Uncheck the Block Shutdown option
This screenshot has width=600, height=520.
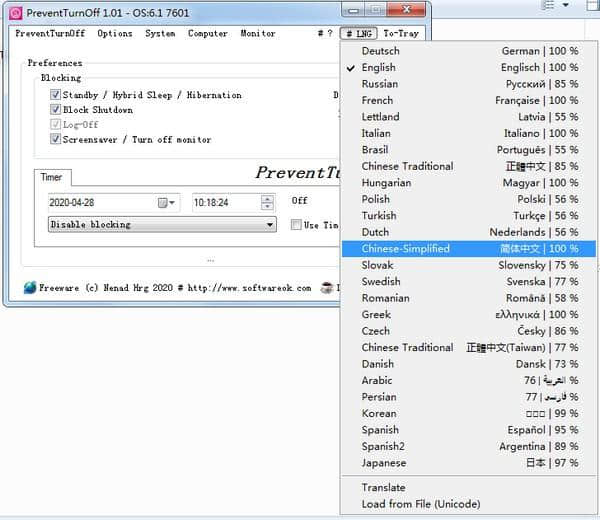[55, 110]
